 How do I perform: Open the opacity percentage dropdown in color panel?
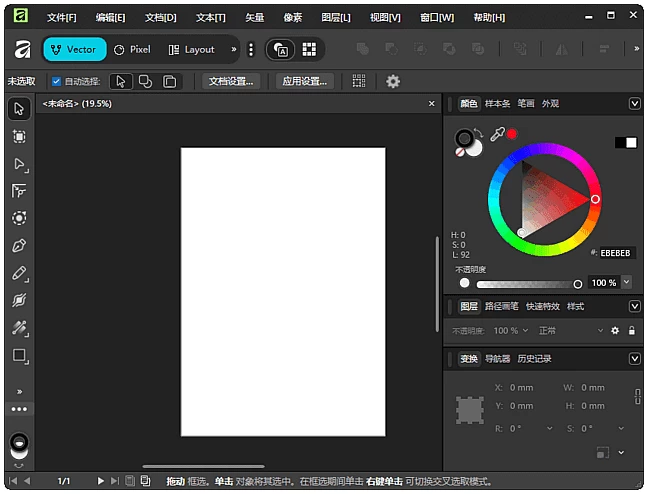coord(627,283)
